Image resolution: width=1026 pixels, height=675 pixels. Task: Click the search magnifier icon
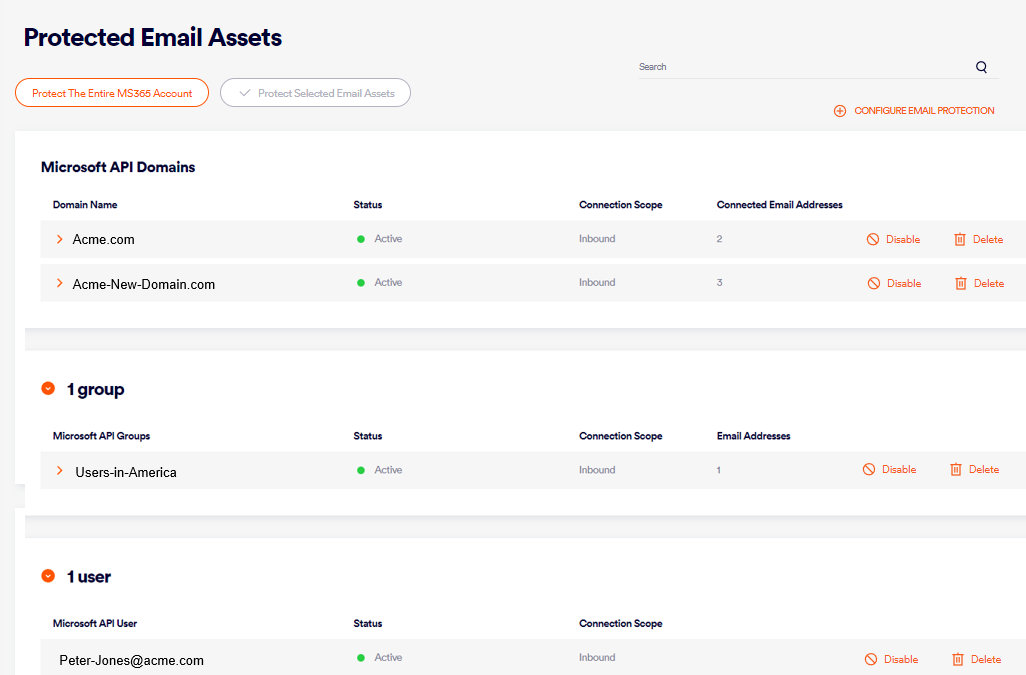981,67
